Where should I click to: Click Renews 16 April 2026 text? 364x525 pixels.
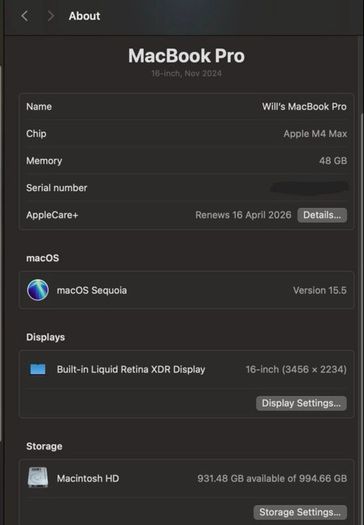[243, 215]
